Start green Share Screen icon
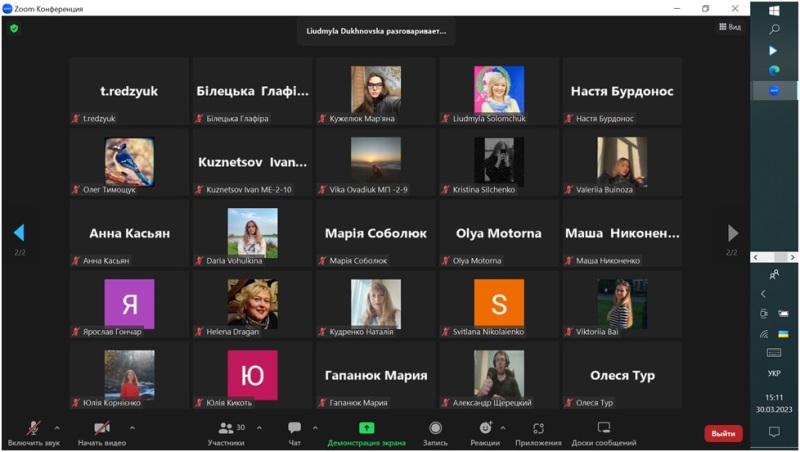 point(366,428)
